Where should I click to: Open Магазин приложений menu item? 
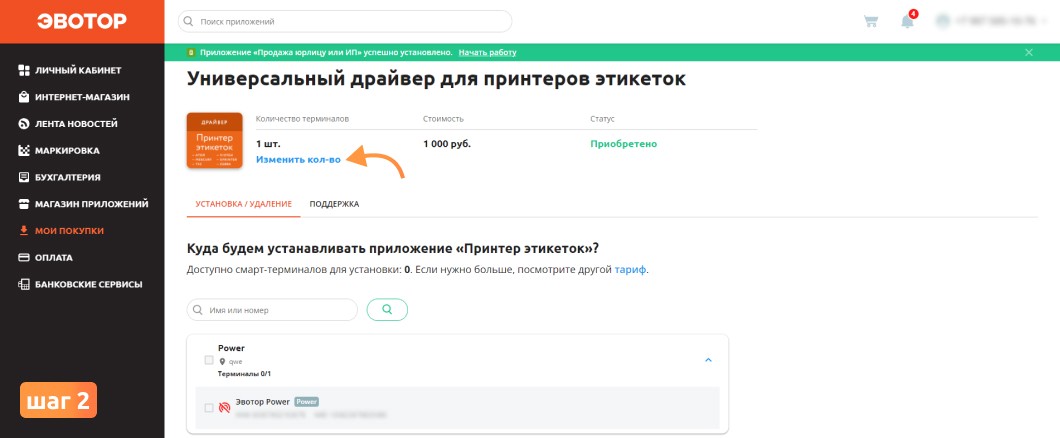pyautogui.click(x=92, y=204)
